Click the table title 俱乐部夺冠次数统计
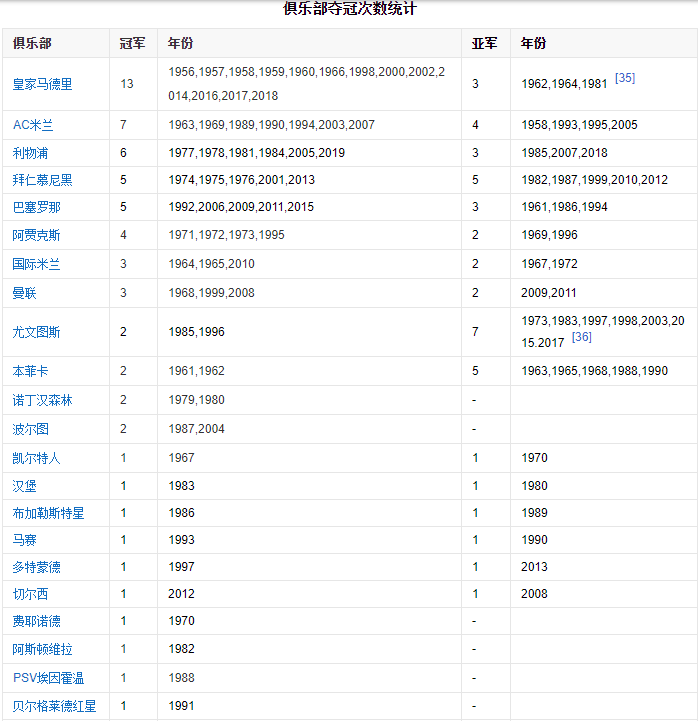This screenshot has height=721, width=698. [x=350, y=8]
